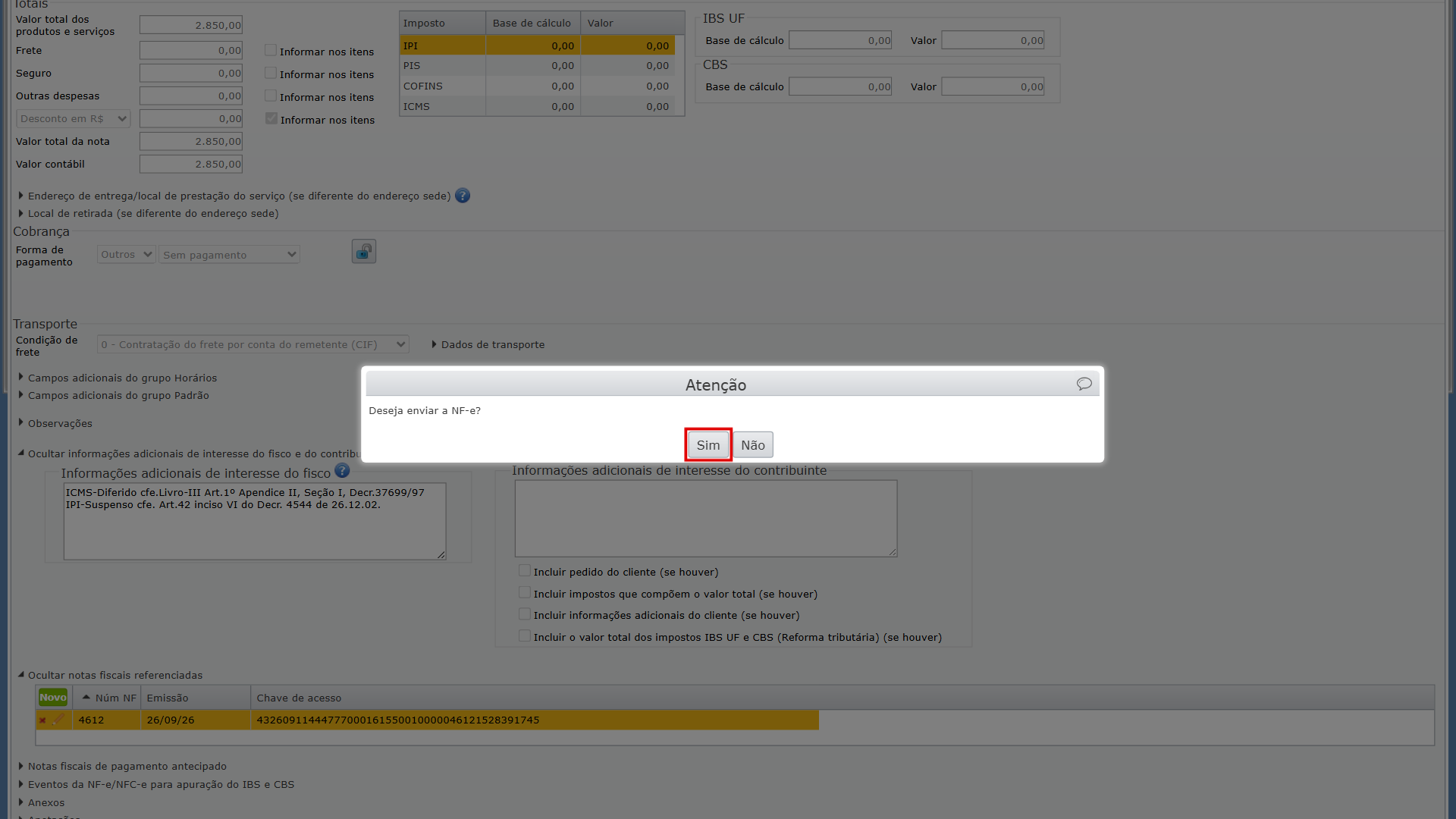Open the Desconto em R$ dropdown
This screenshot has width=1456, height=819.
pyautogui.click(x=74, y=119)
